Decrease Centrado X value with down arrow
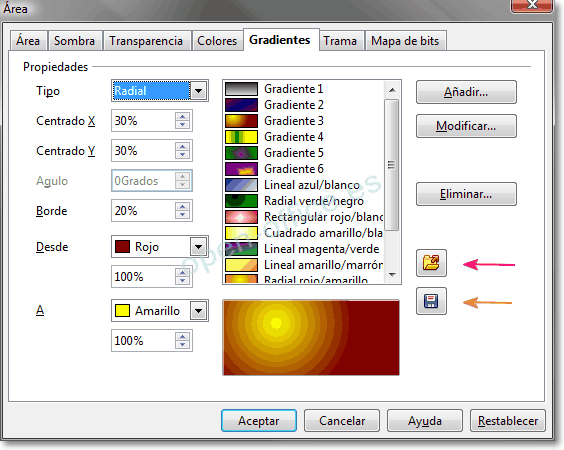Image resolution: width=564 pixels, height=450 pixels. (x=183, y=124)
